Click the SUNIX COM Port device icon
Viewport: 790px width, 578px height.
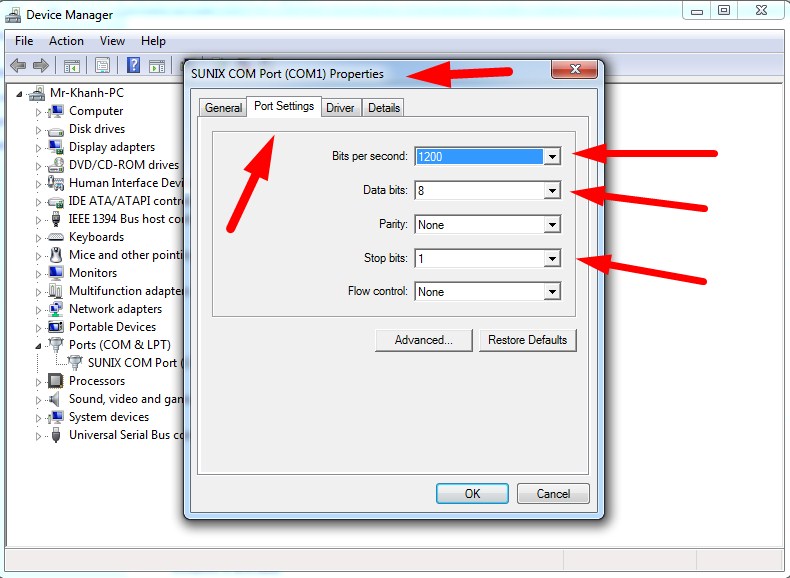(x=75, y=363)
